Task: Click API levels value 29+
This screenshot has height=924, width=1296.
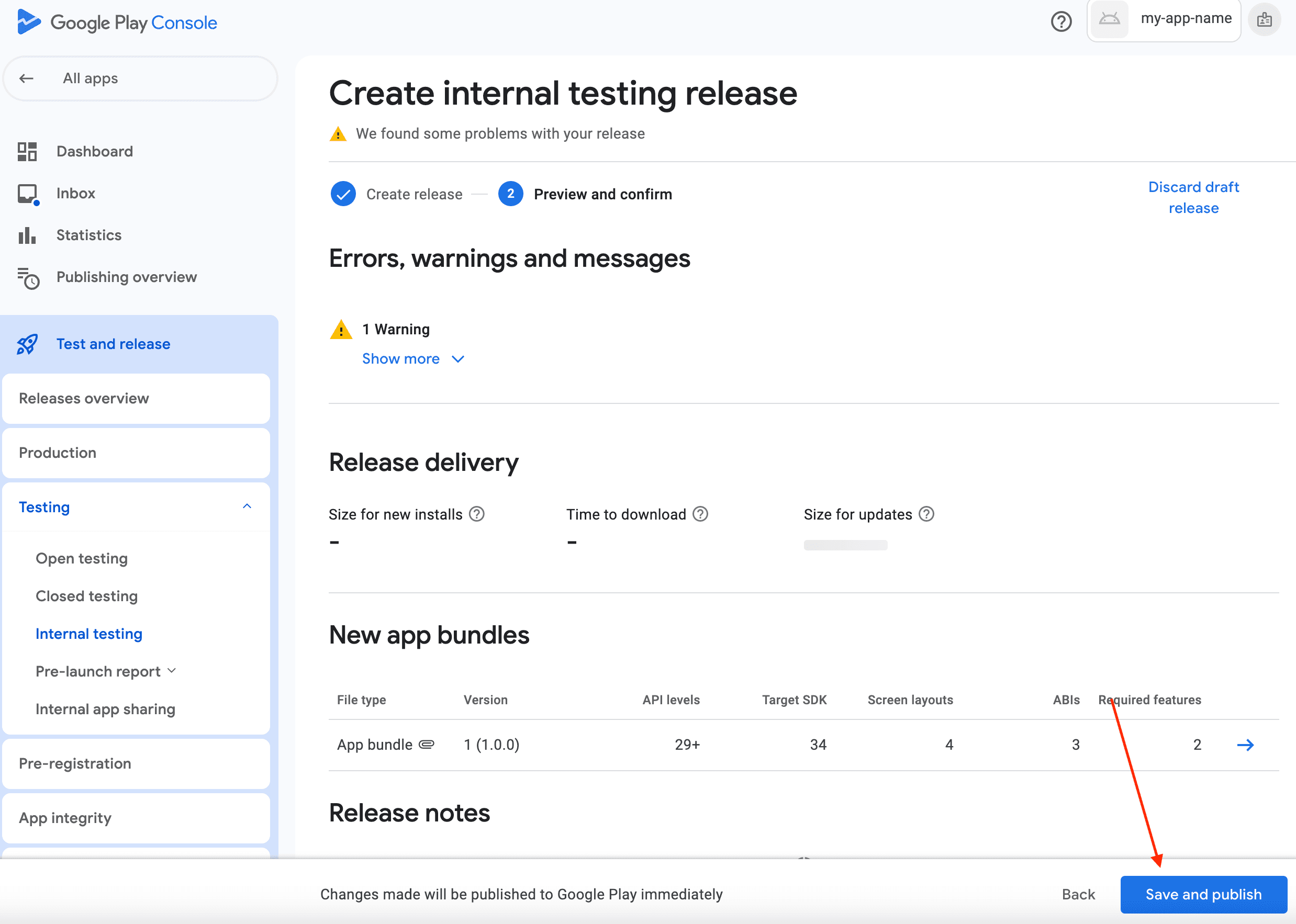Action: click(x=687, y=745)
